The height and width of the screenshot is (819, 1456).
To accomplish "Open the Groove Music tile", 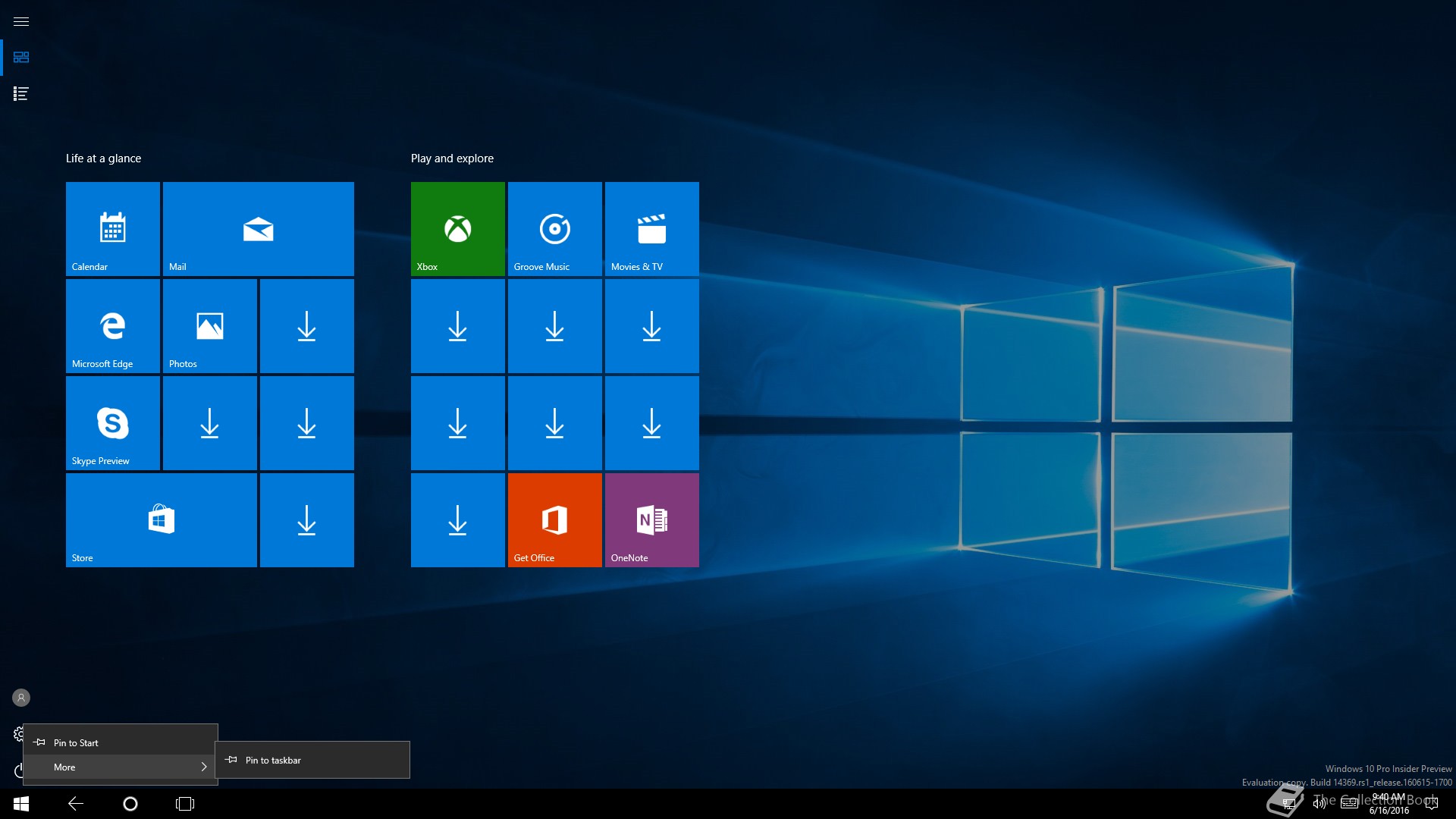I will pos(555,229).
